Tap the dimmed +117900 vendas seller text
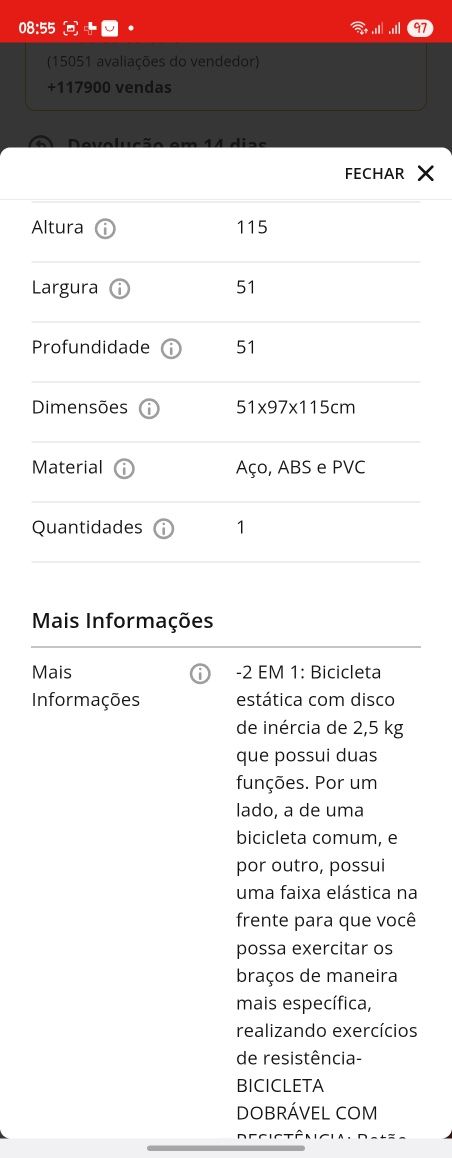 109,87
